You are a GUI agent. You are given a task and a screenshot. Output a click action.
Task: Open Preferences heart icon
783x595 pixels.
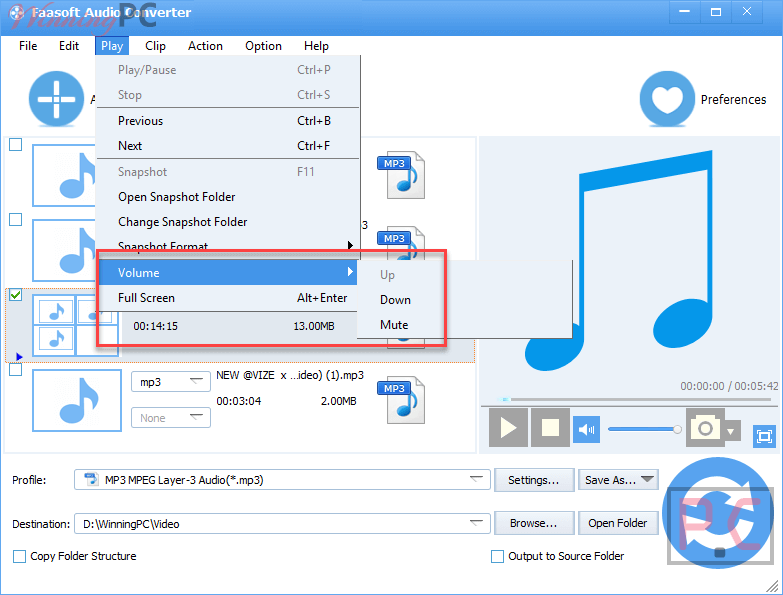click(x=667, y=99)
